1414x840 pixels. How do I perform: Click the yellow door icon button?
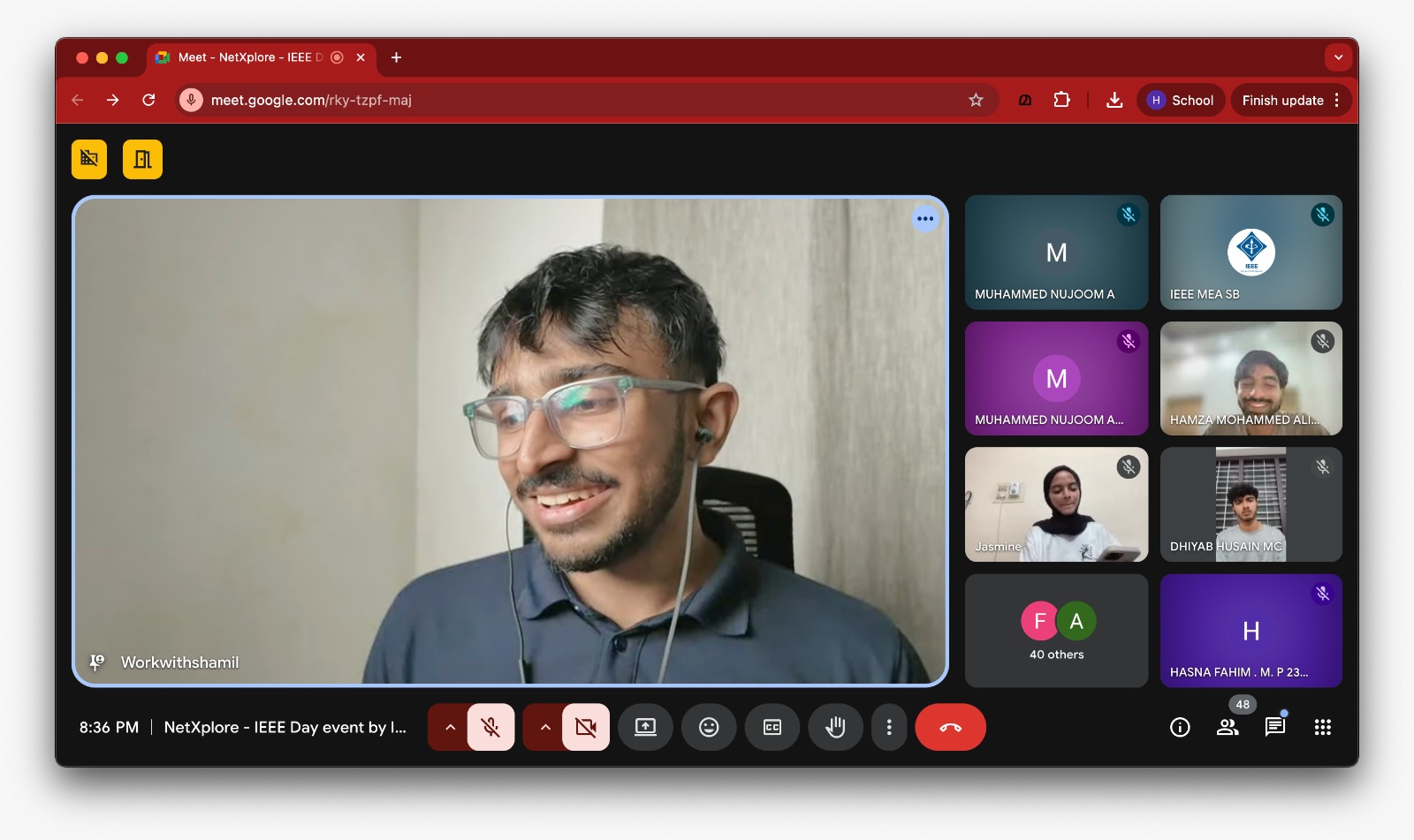[142, 159]
